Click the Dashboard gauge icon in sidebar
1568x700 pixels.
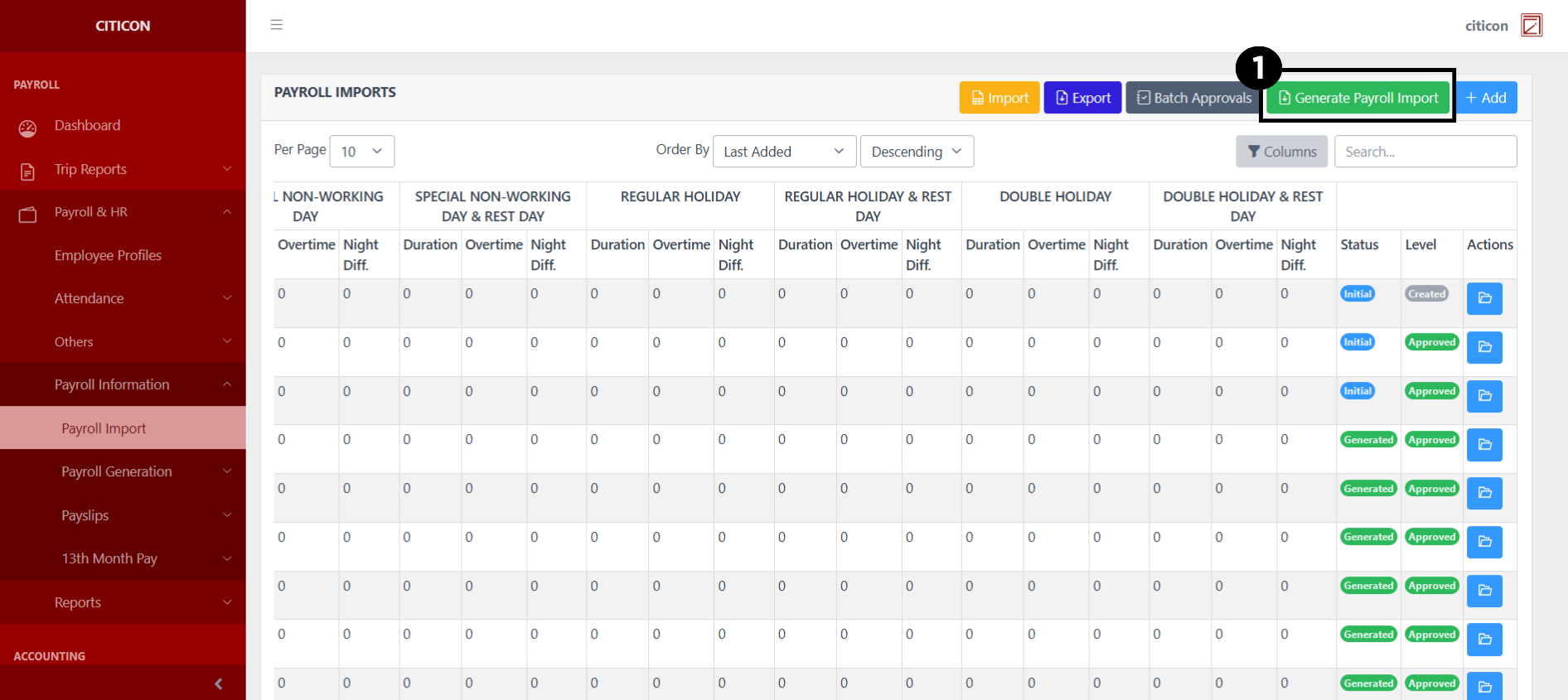[x=28, y=128]
